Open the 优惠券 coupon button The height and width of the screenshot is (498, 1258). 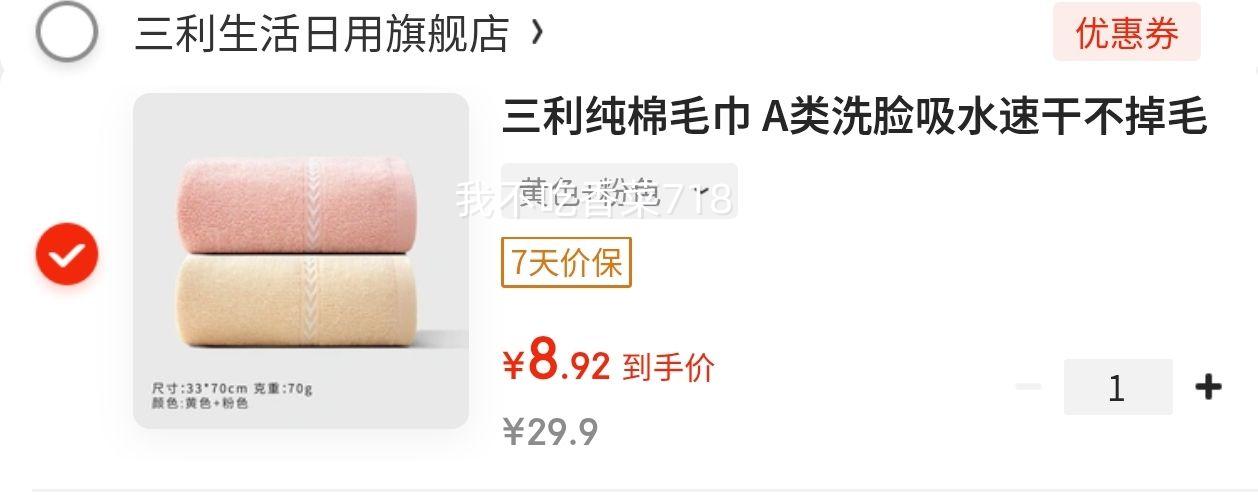(x=1127, y=32)
